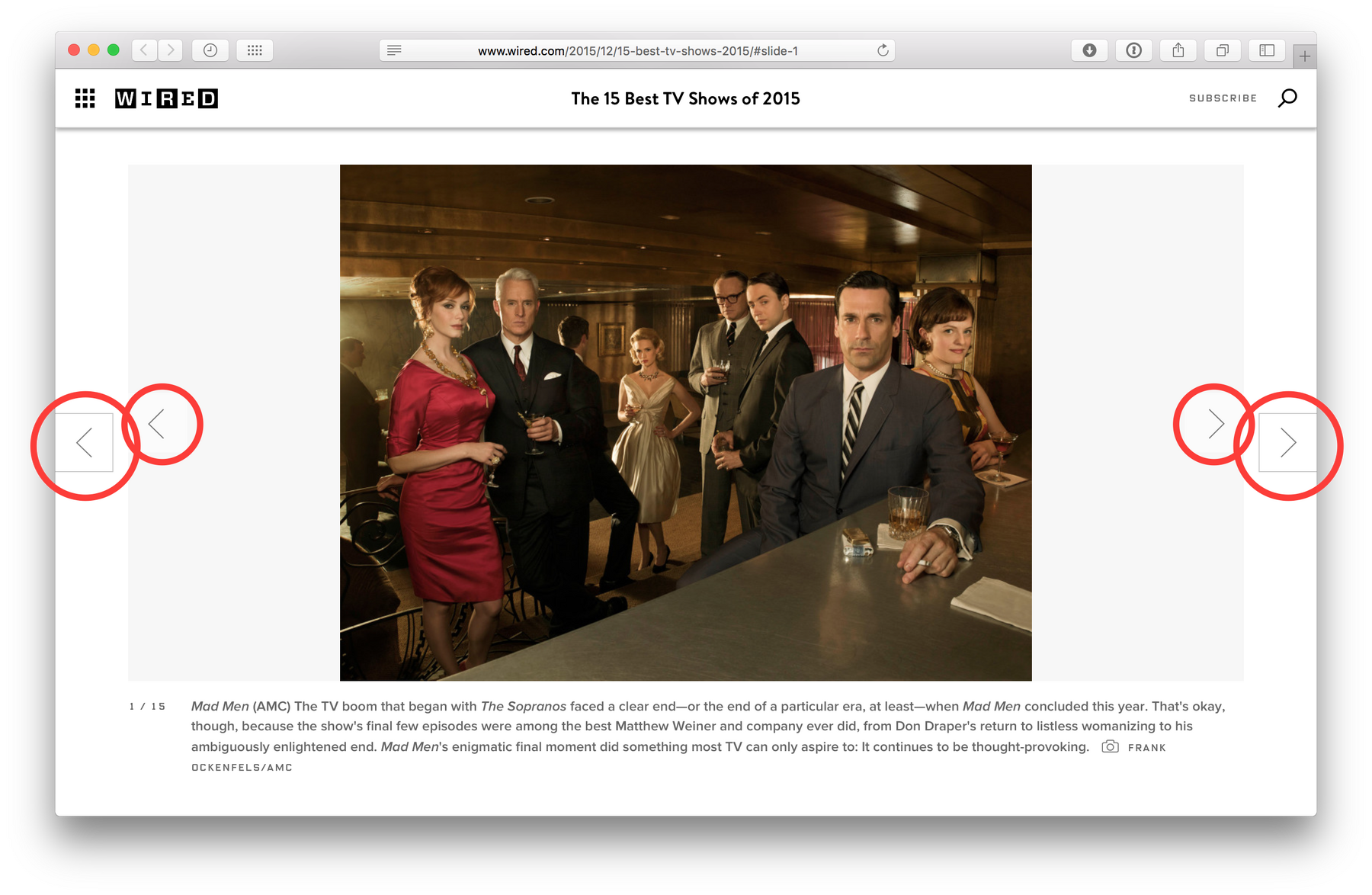The width and height of the screenshot is (1372, 895).
Task: Click 'The 15 Best TV Shows of 2015' title
Action: [x=685, y=98]
